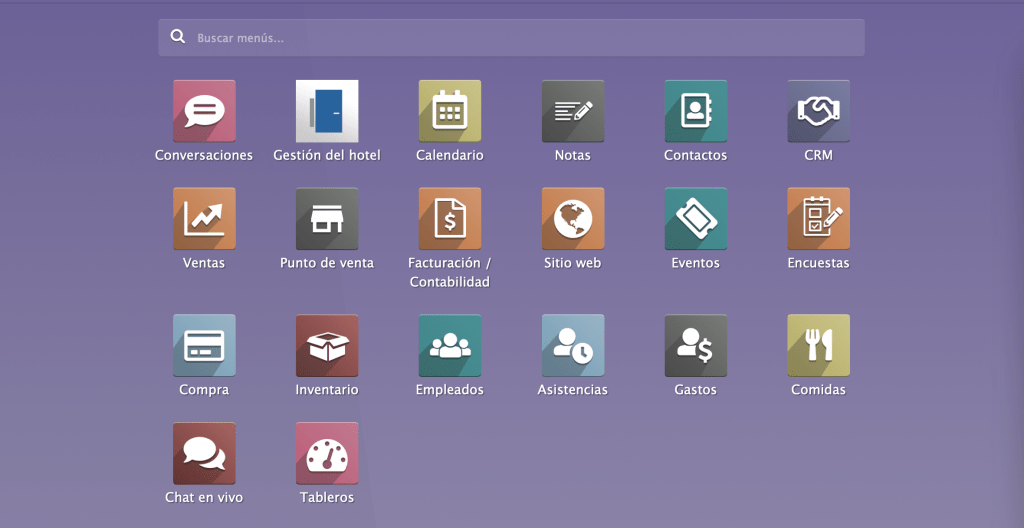Image resolution: width=1024 pixels, height=528 pixels.
Task: Focus the Buscar menús search field
Action: [x=511, y=38]
